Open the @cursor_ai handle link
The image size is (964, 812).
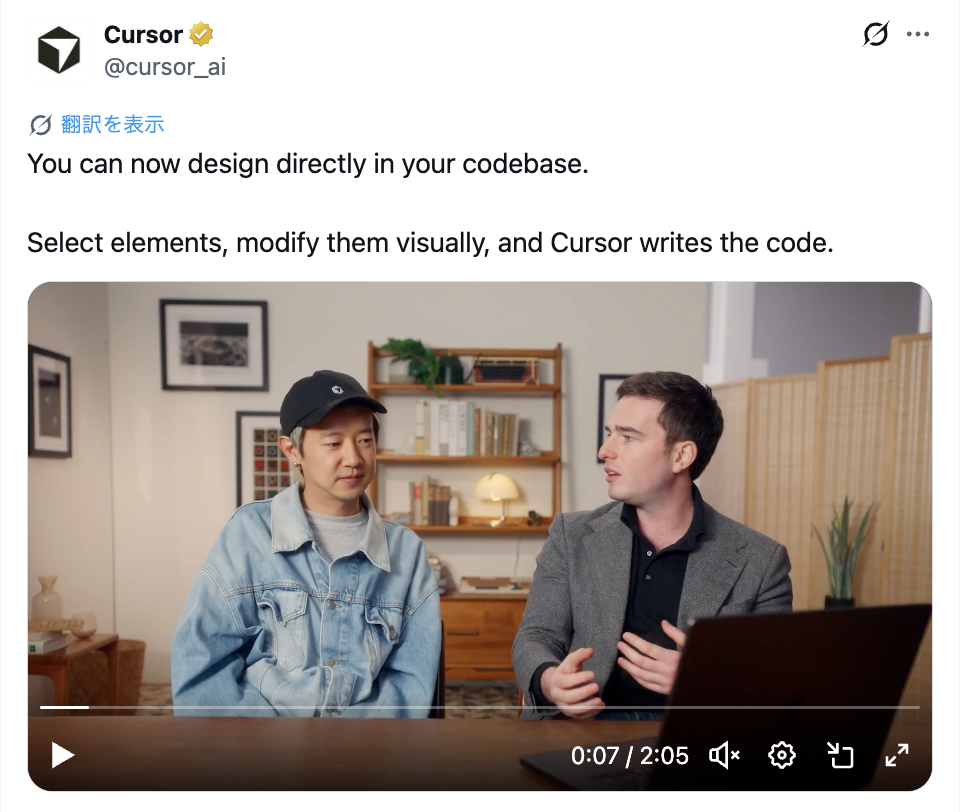(165, 66)
